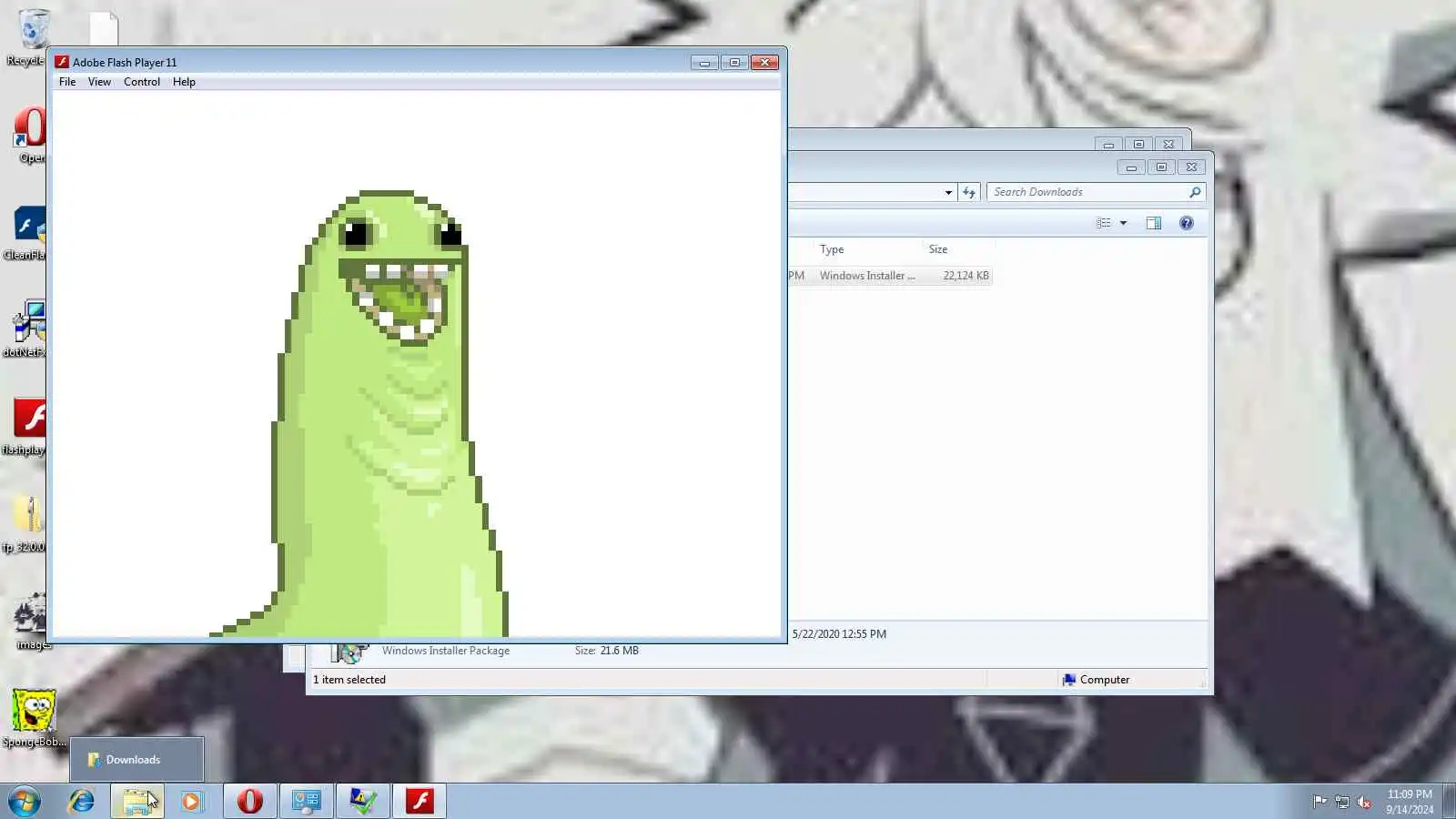Maximize the rear background window
Image resolution: width=1456 pixels, height=819 pixels.
tap(1138, 144)
